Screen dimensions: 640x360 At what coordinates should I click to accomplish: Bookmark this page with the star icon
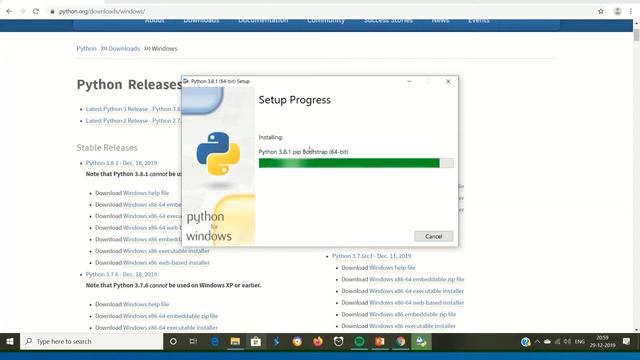point(601,11)
